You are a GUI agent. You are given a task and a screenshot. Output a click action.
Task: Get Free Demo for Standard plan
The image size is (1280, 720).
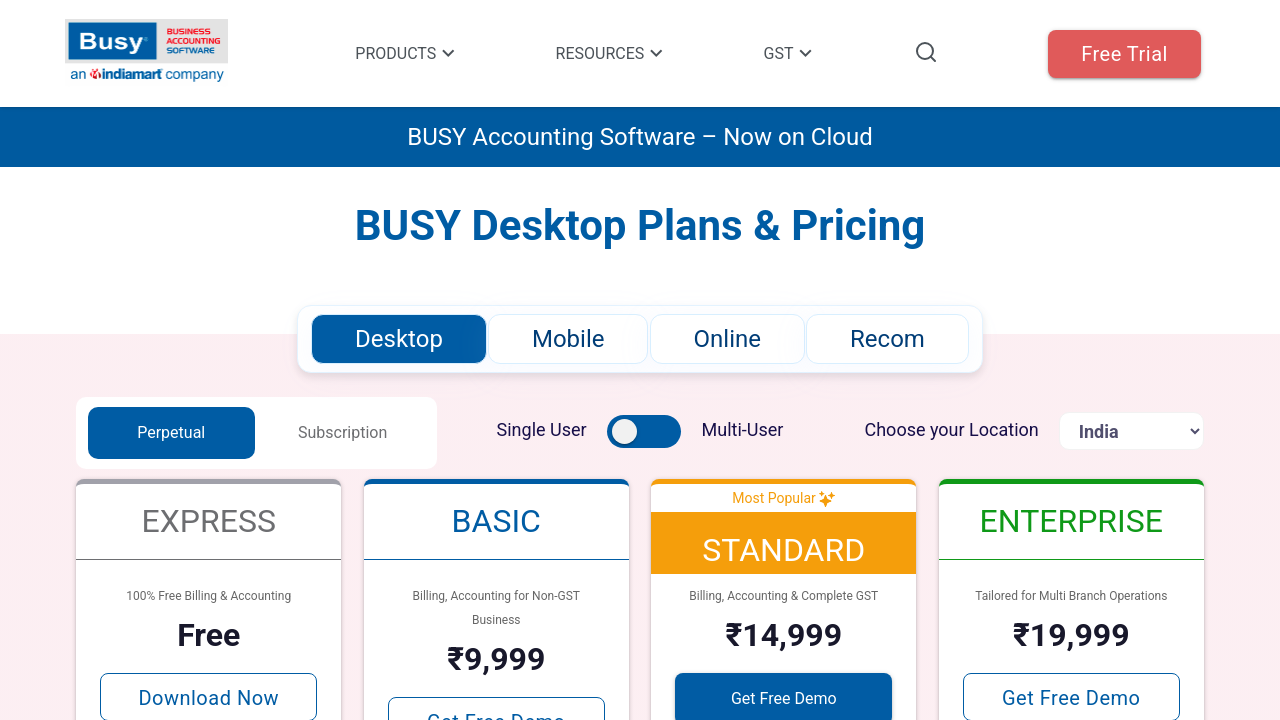point(783,697)
